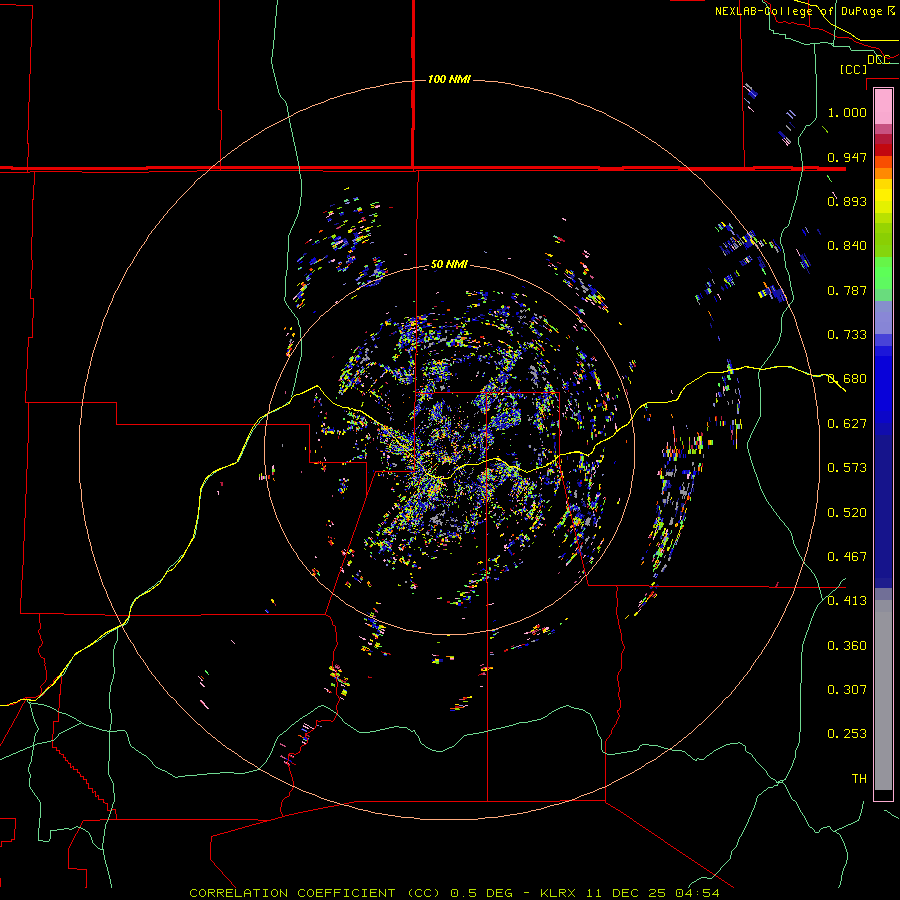Click the 0.893 scale value
The height and width of the screenshot is (900, 900).
(847, 201)
